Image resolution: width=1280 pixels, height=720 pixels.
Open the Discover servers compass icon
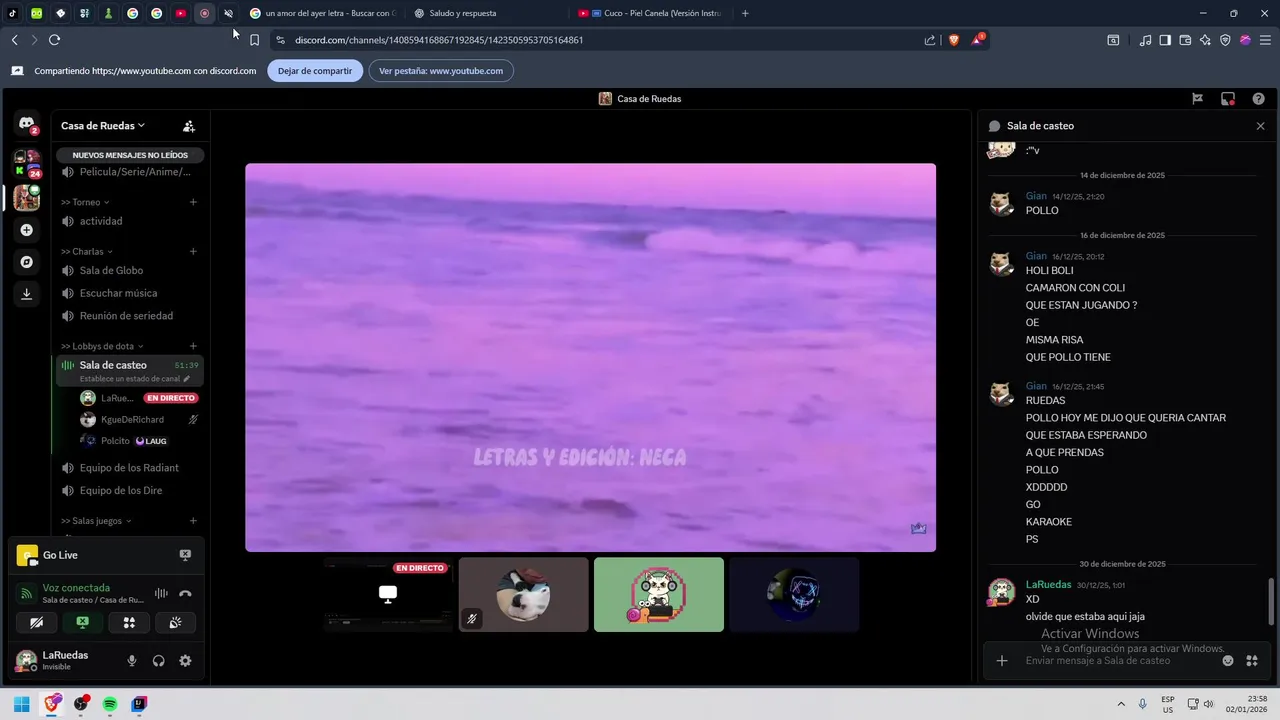click(27, 262)
